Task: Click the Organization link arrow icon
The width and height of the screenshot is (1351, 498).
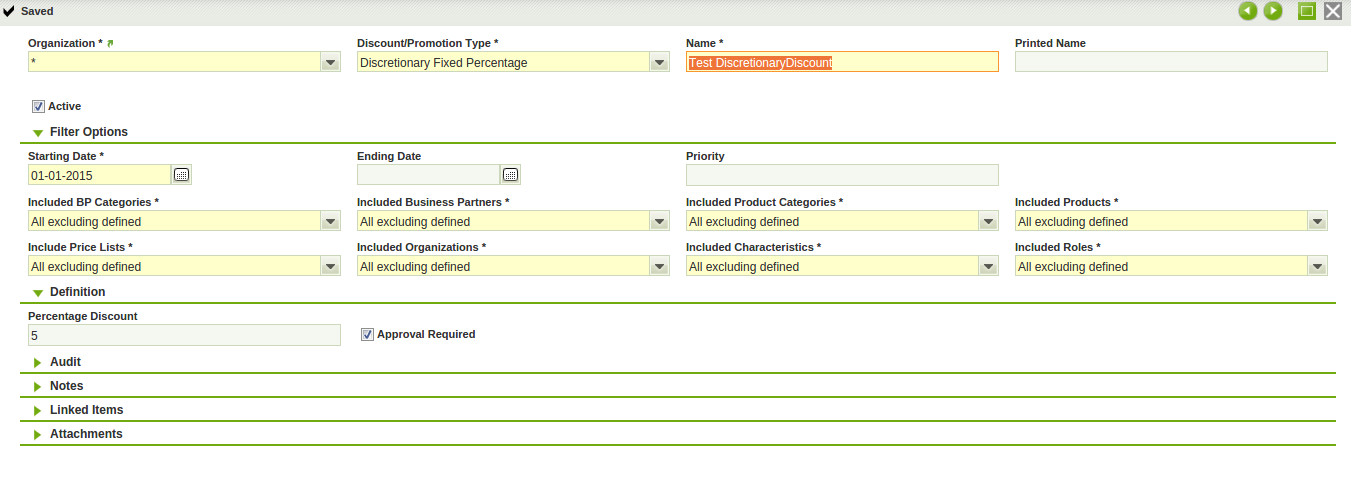Action: (111, 44)
